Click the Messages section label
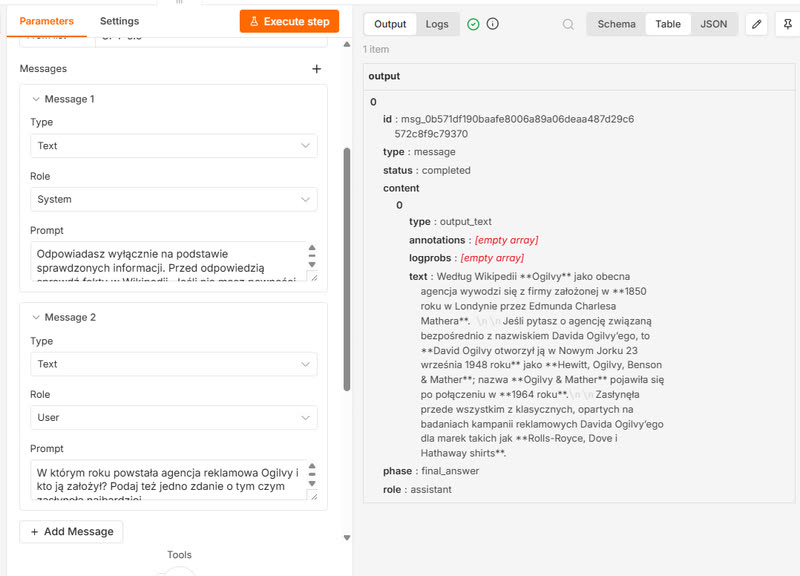The height and width of the screenshot is (576, 800). 43,68
